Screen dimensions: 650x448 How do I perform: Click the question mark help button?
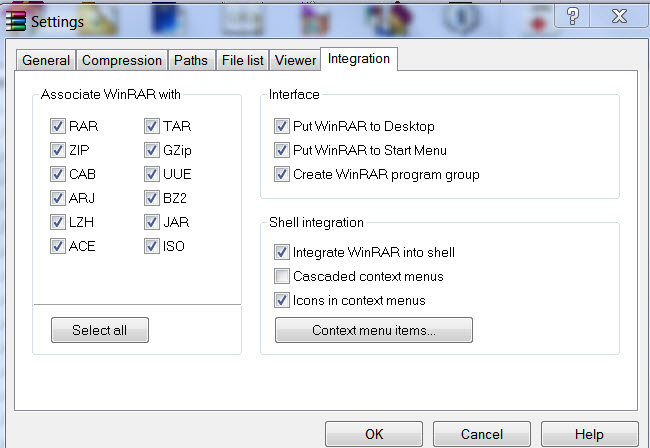(x=572, y=17)
